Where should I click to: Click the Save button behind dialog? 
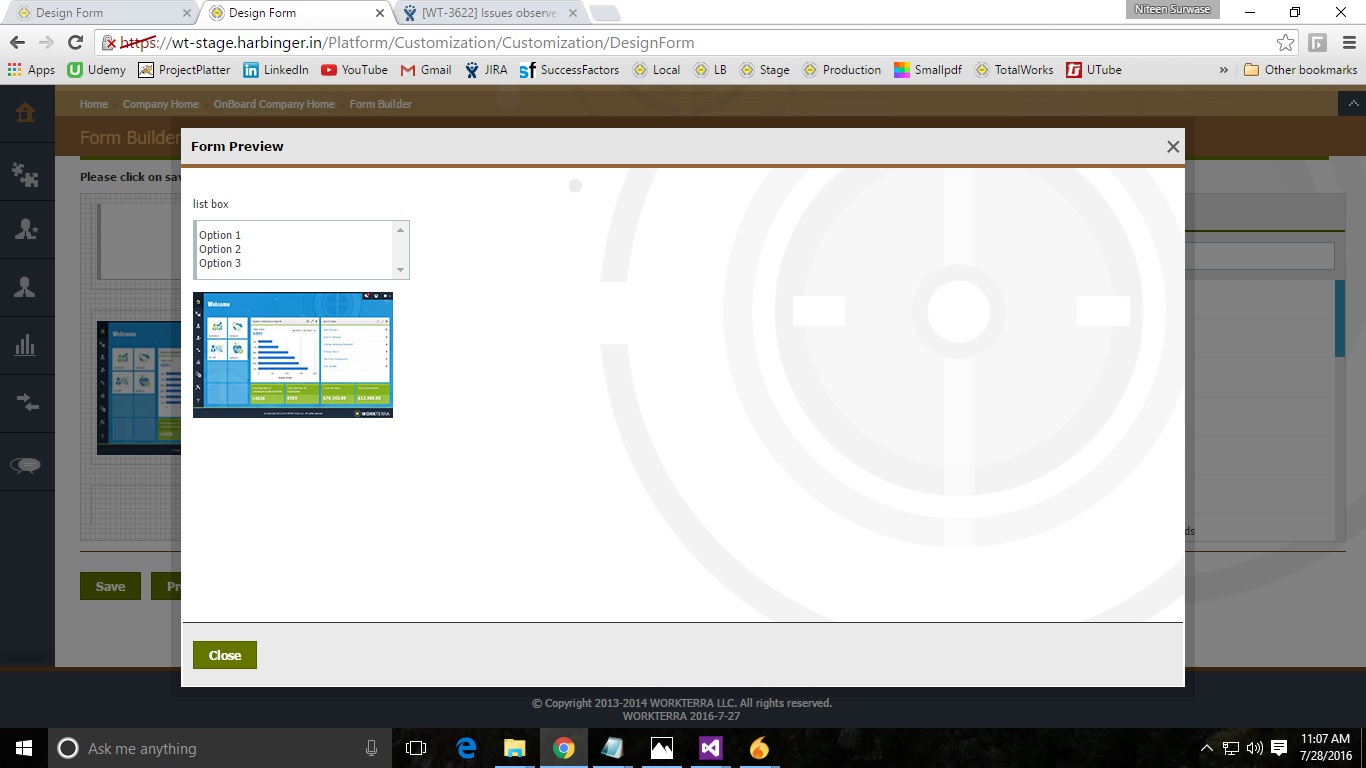[110, 586]
